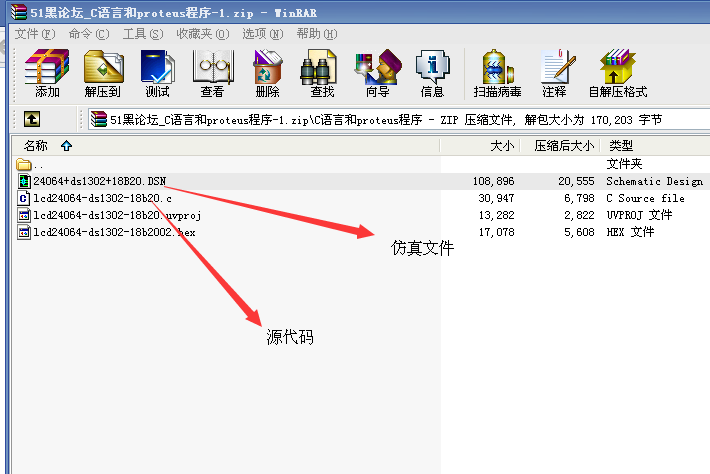Click the archive icon in address bar
Image resolution: width=710 pixels, height=474 pixels.
[x=99, y=120]
